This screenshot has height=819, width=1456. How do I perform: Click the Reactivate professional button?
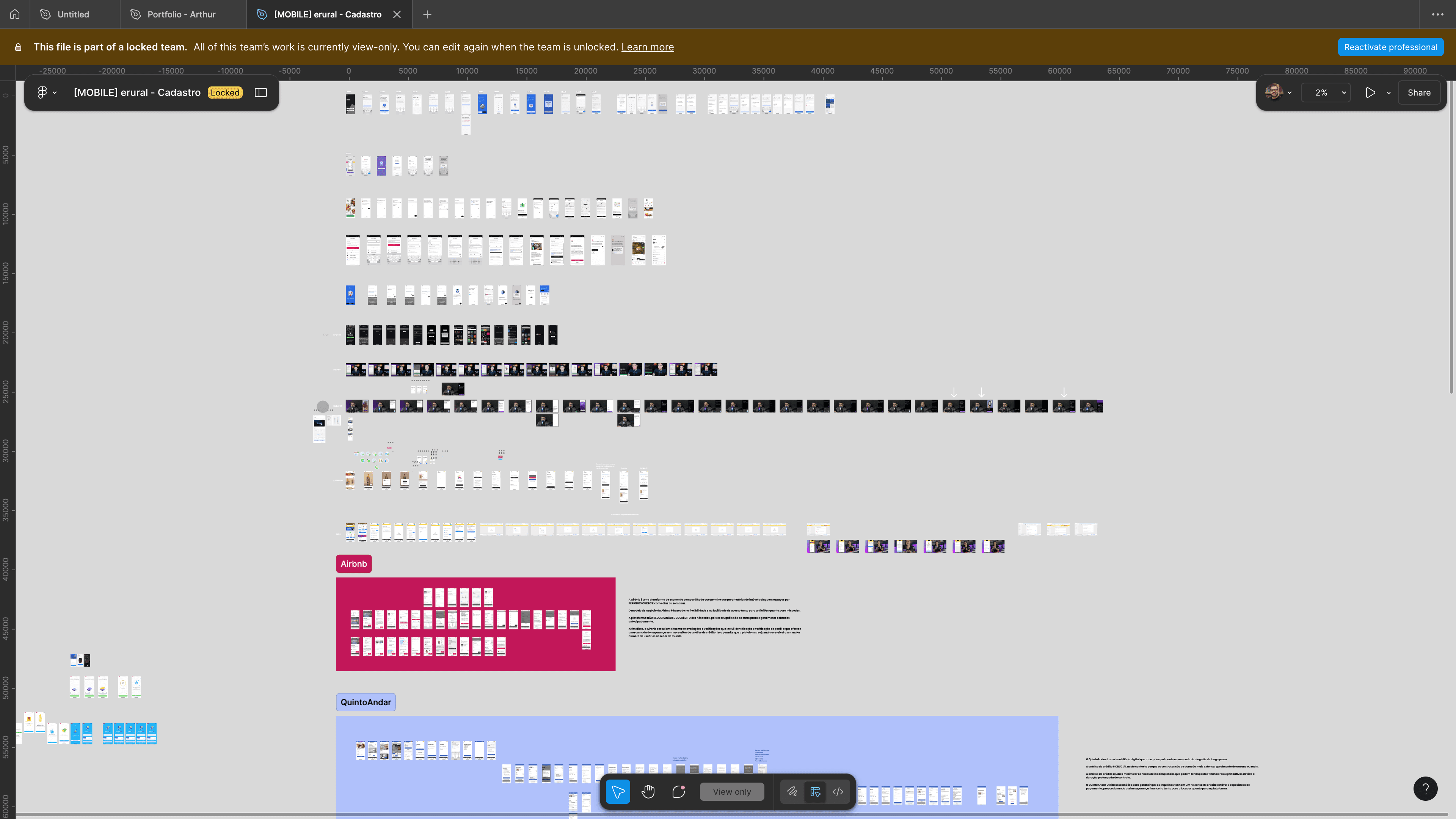click(1390, 47)
